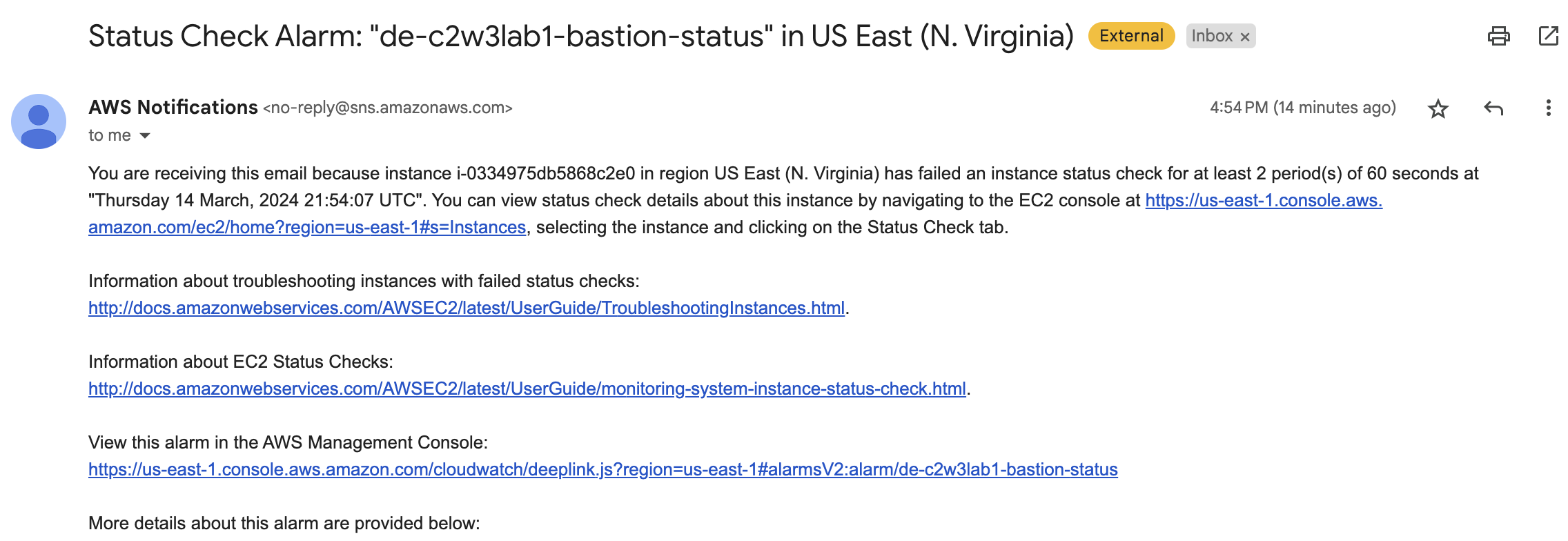Click the "to me" recipient text
Viewport: 1568px width, 541px height.
(110, 135)
